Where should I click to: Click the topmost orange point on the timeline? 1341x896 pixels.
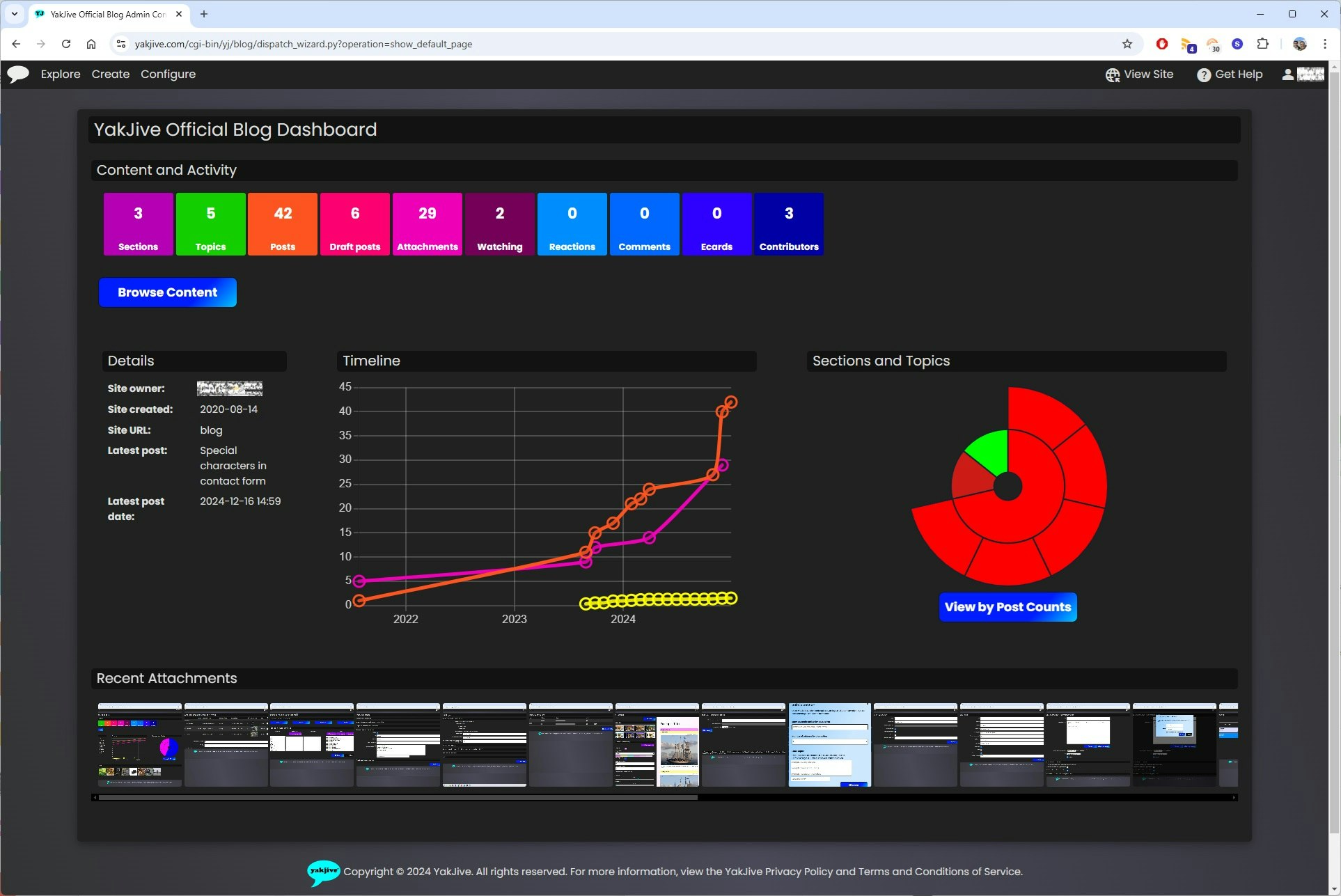coord(730,402)
